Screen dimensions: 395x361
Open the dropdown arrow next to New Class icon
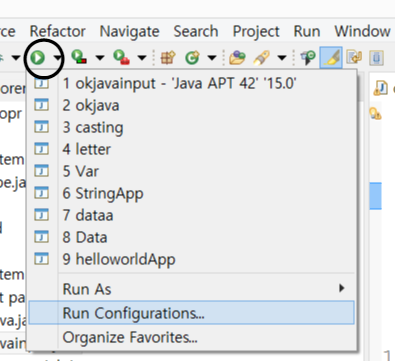[212, 58]
